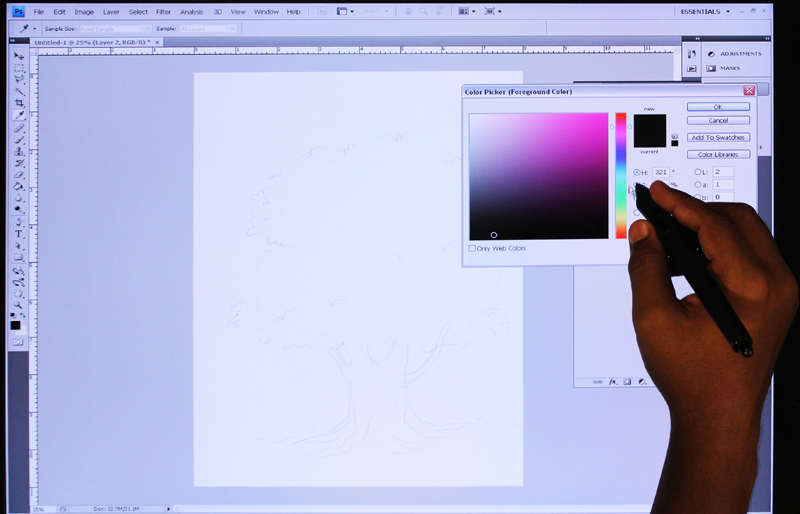Select the Dodge tool

(x=19, y=210)
